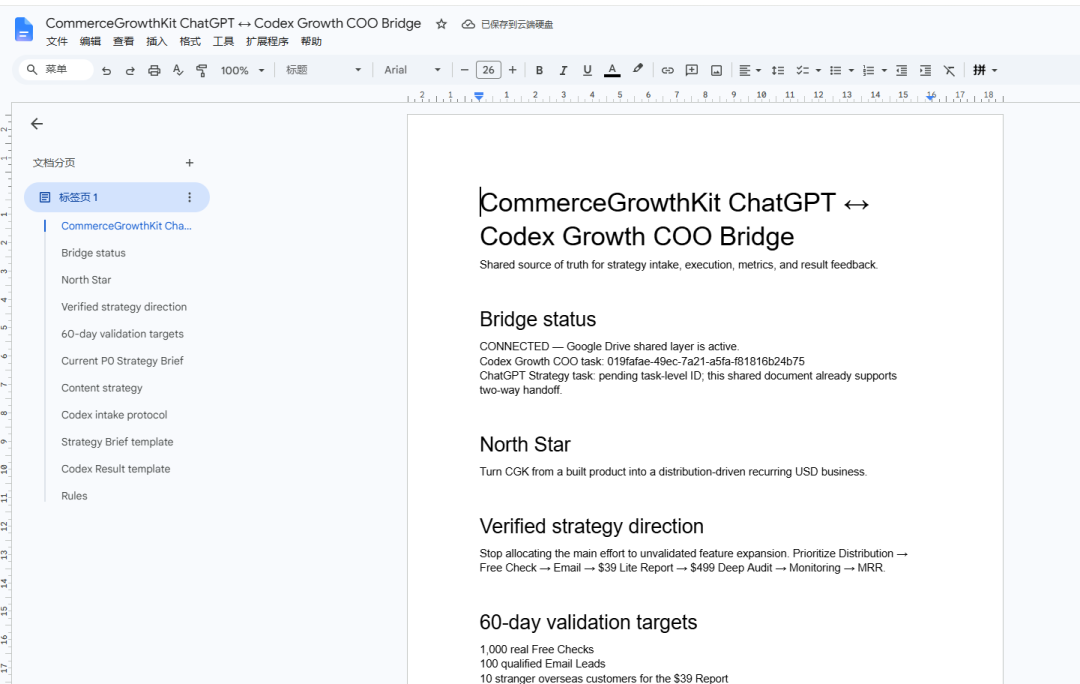
Task: Jump to Verified strategy direction in the outline
Action: pos(124,307)
